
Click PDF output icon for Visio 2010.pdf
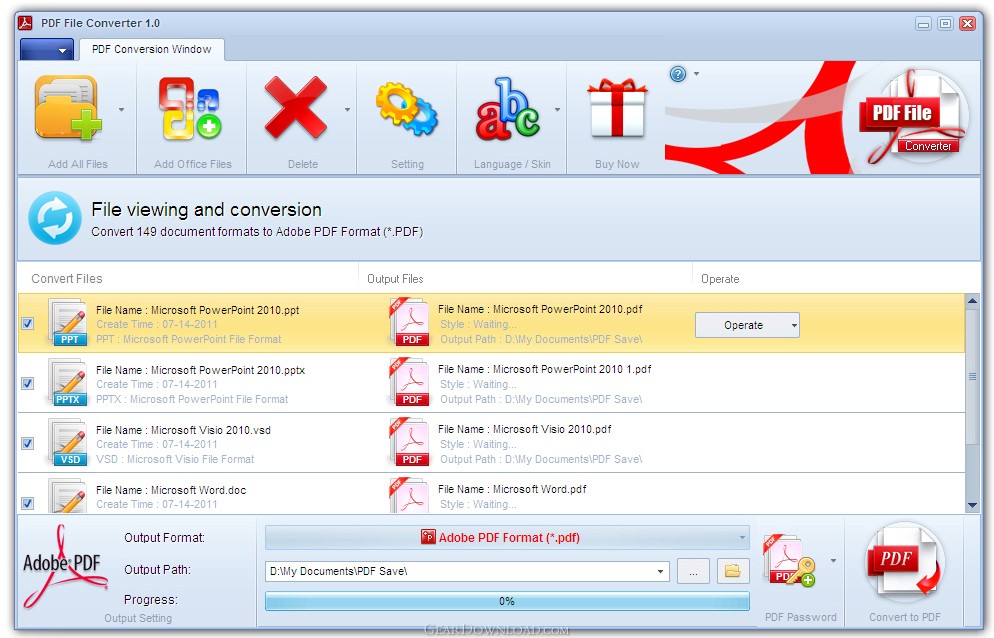409,443
